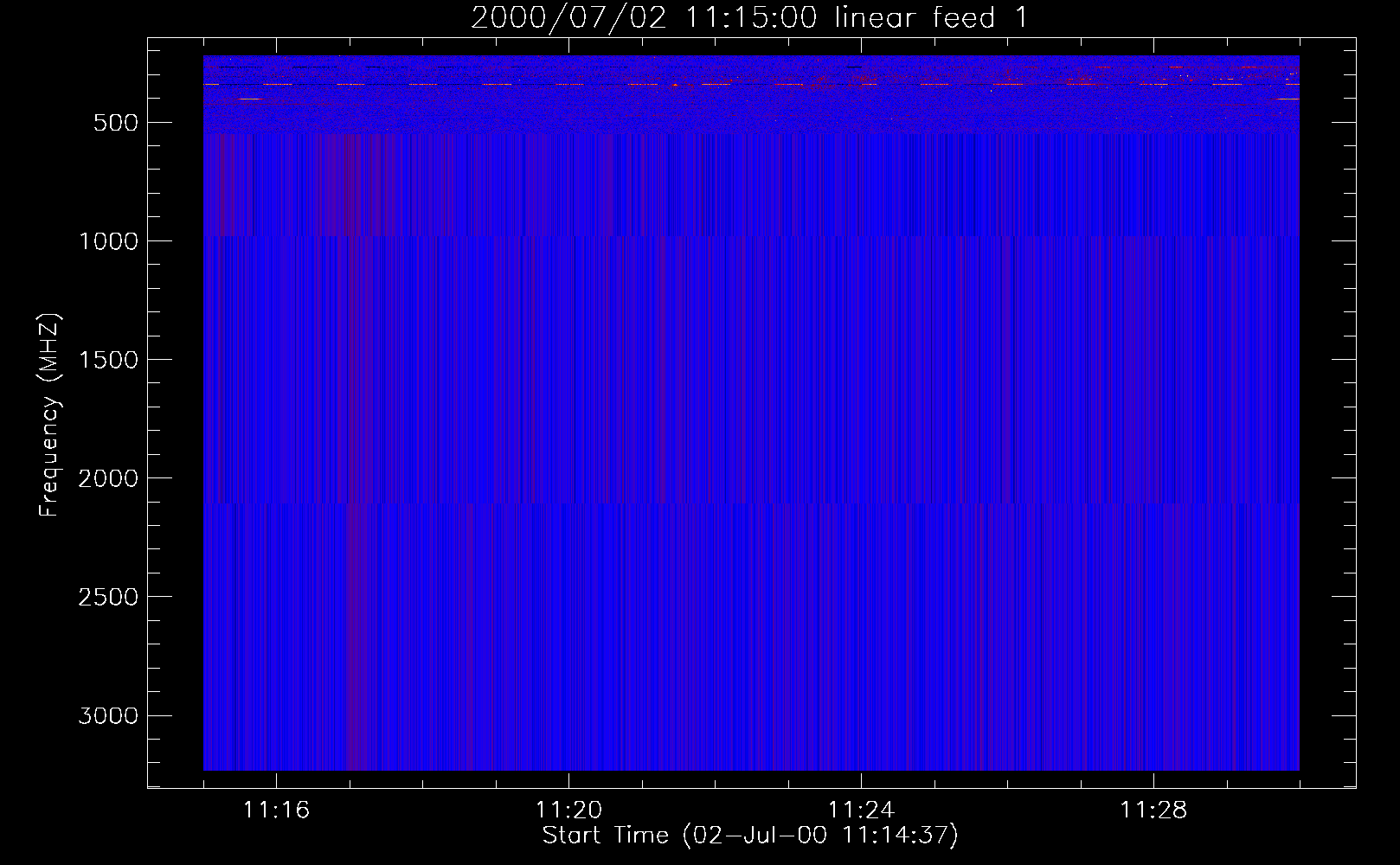
Task: Click the 2000 frequency tick label
Action: coord(108,478)
